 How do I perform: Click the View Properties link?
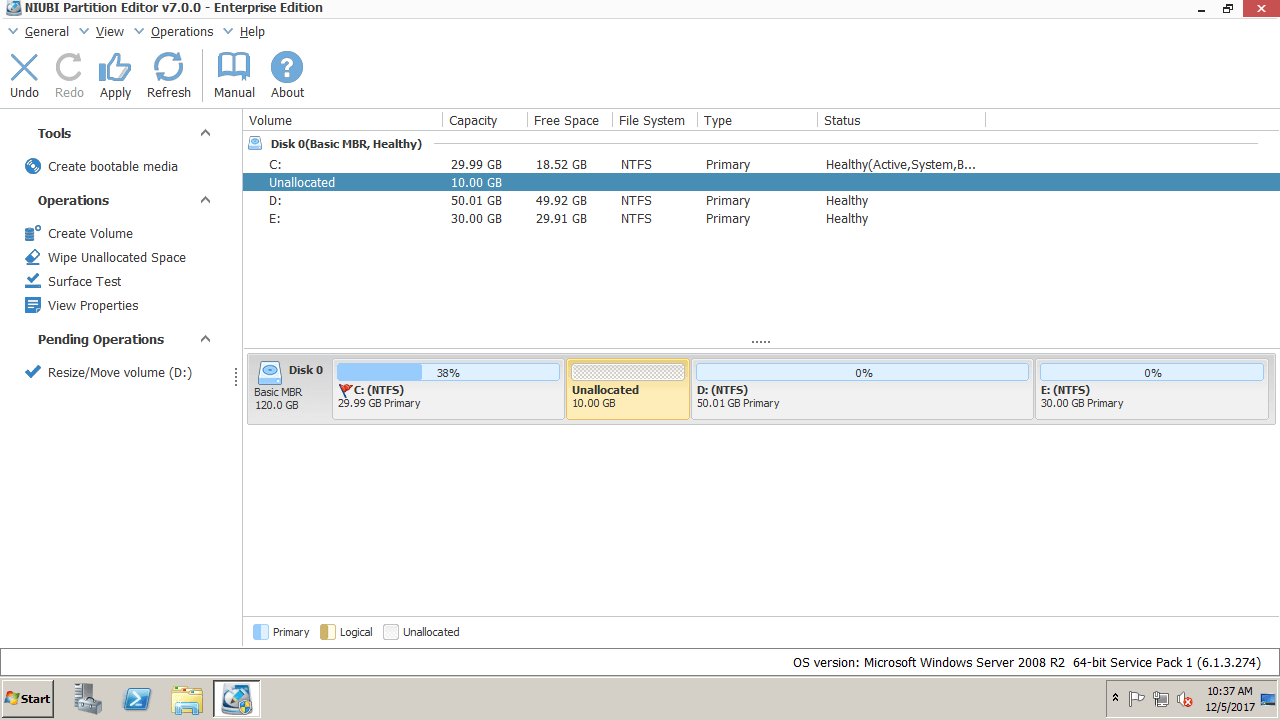click(x=93, y=305)
